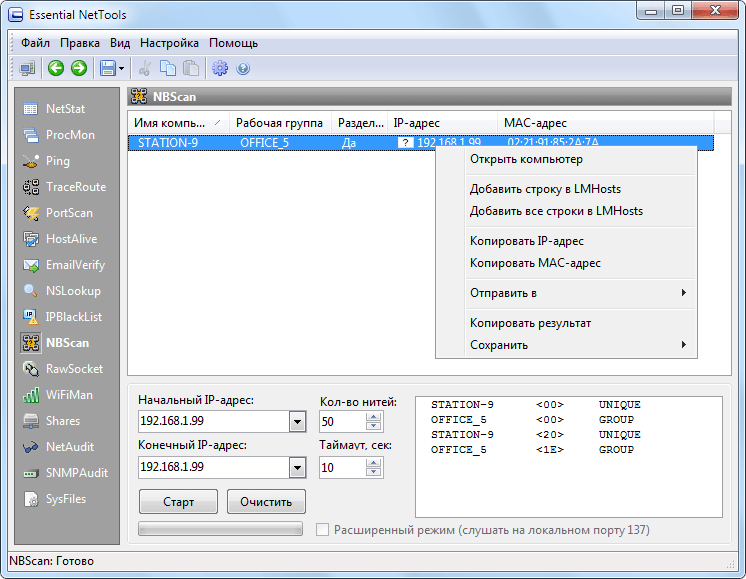Open the TraceRoute tool
Screen dimensions: 746x579
(x=64, y=187)
